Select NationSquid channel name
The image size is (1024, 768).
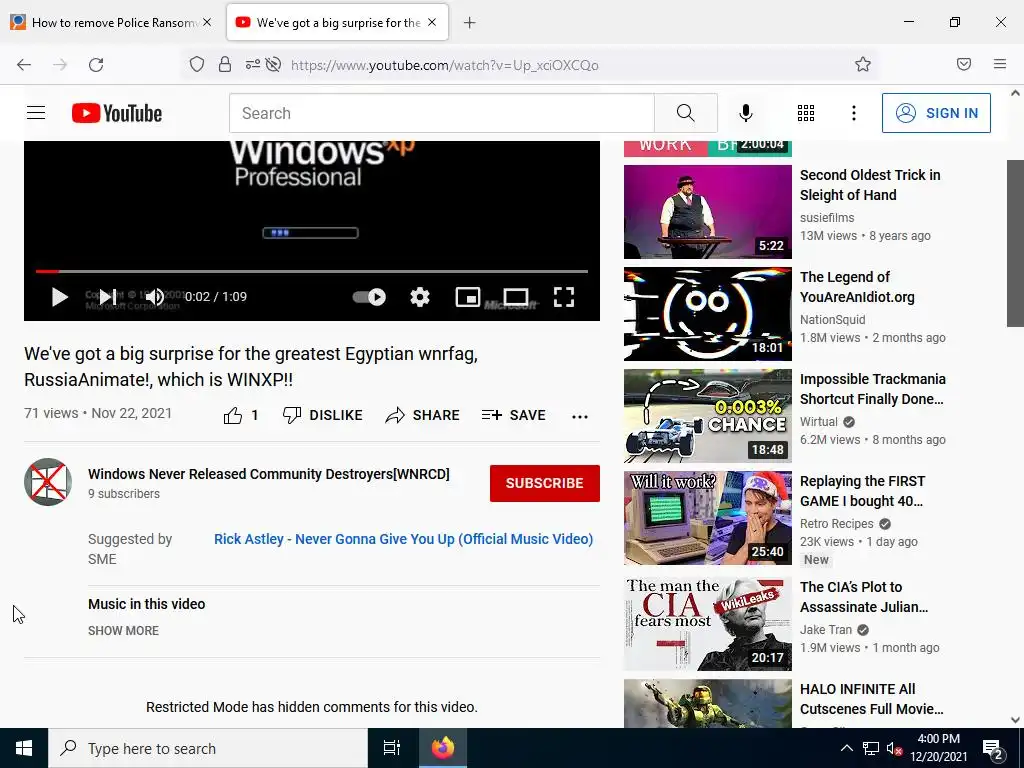[x=833, y=319]
